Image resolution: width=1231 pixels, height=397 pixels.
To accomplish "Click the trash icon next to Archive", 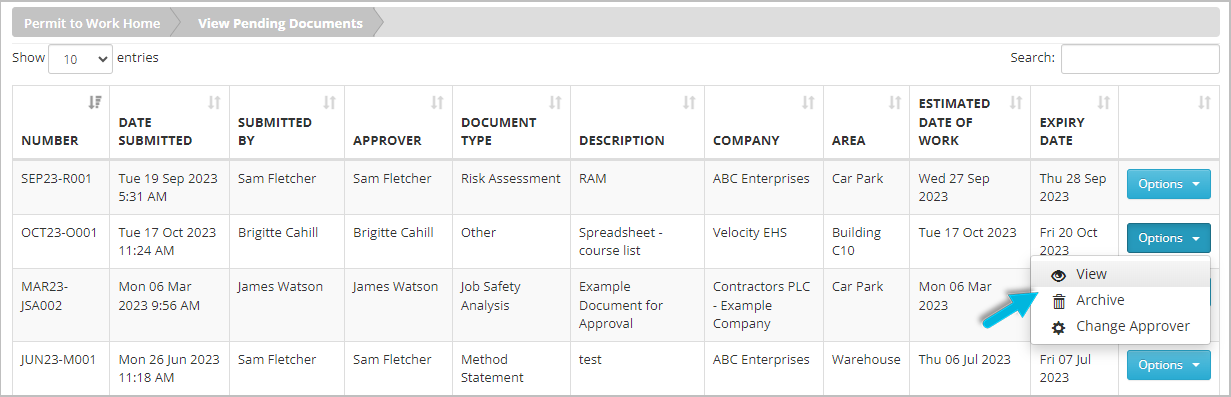I will point(1058,300).
